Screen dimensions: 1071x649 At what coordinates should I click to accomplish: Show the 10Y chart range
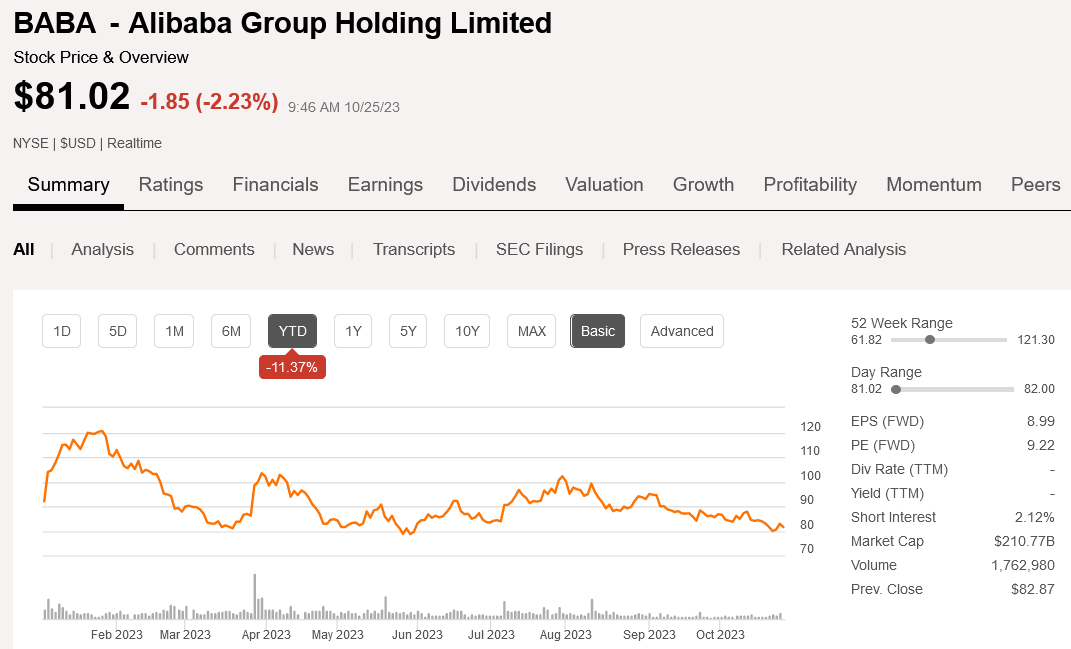(x=467, y=331)
